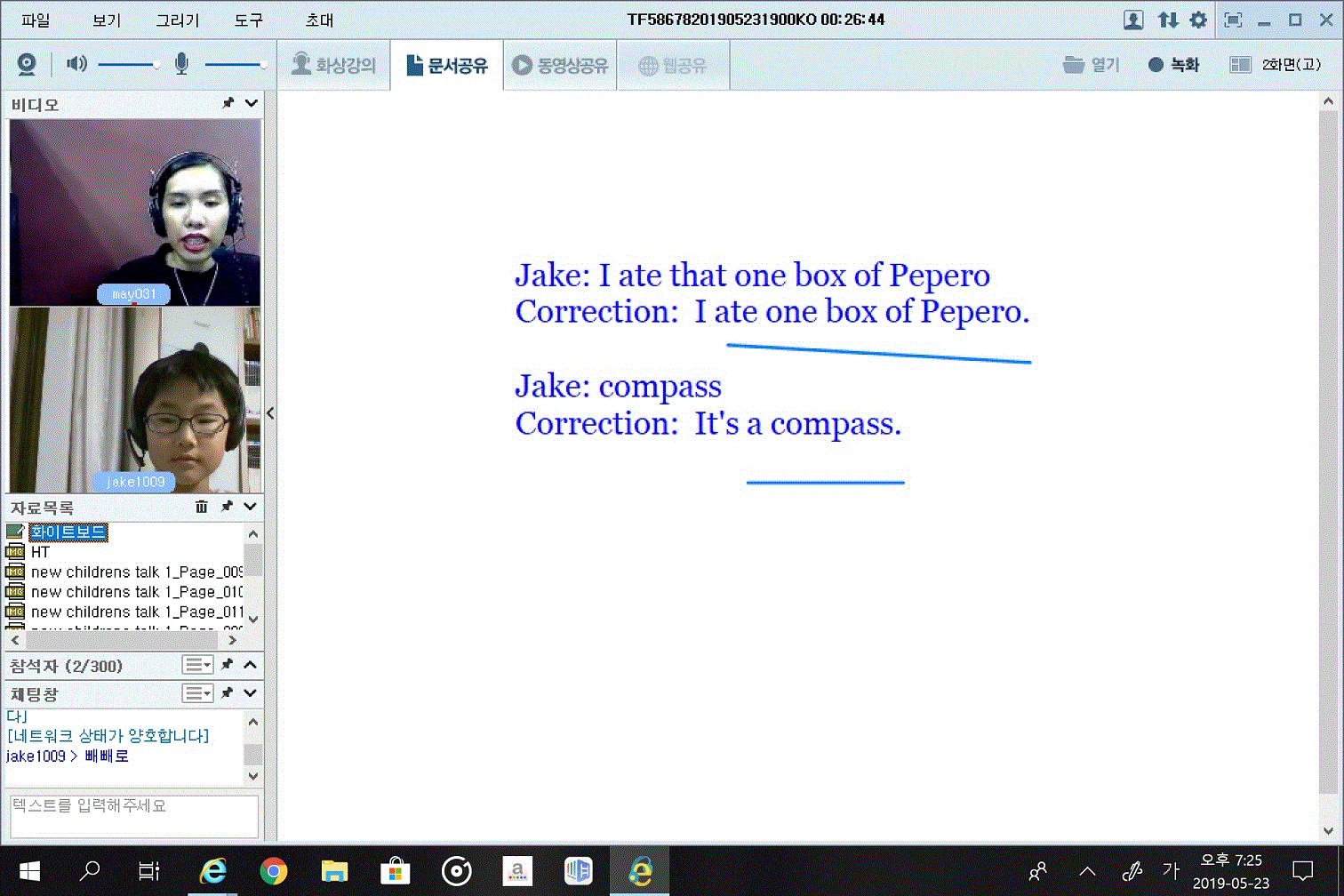Click the 녹화 record button
The width and height of the screenshot is (1344, 896).
(x=1173, y=65)
